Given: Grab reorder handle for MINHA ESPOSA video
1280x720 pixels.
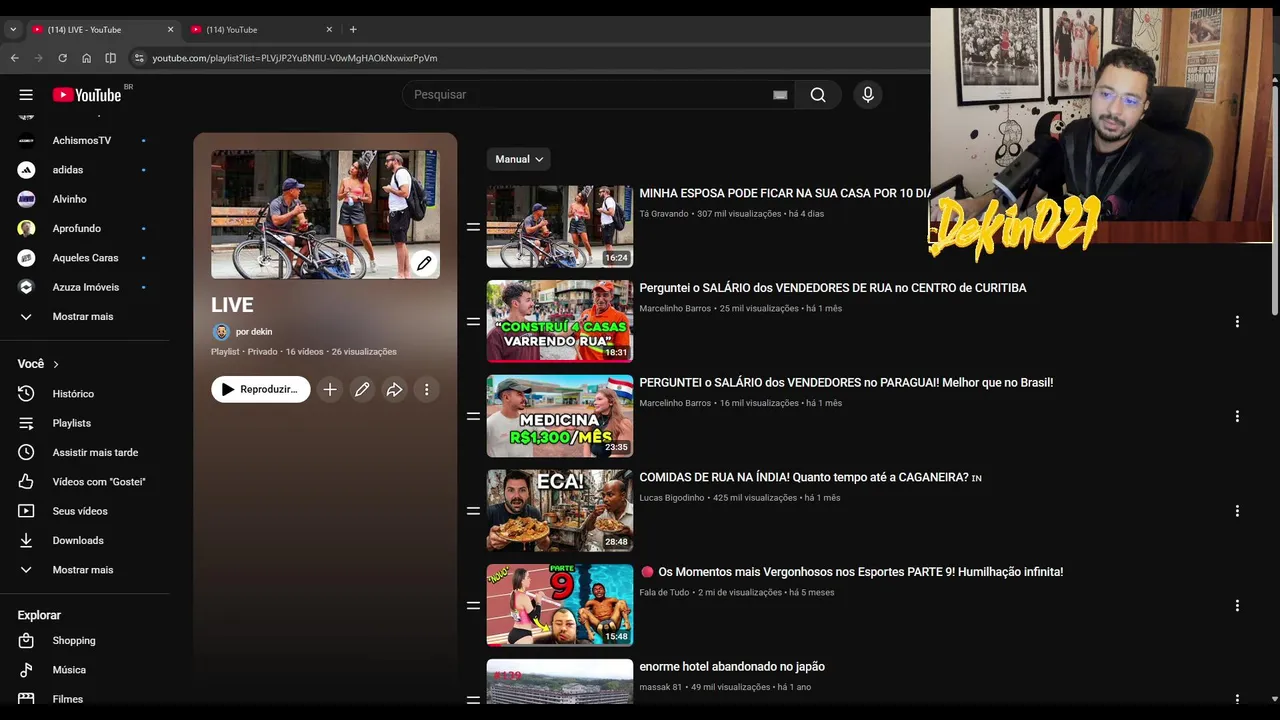Looking at the screenshot, I should 473,227.
